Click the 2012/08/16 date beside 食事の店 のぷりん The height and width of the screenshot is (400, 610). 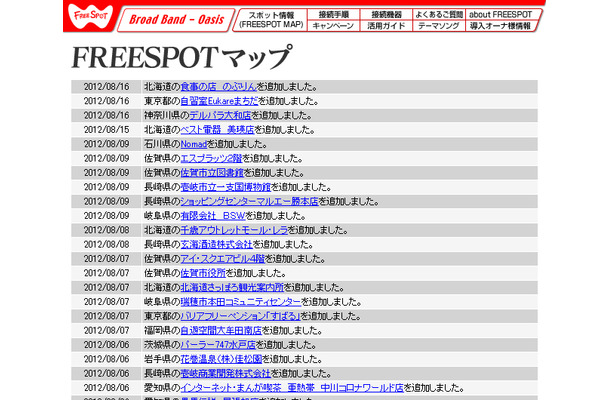[x=106, y=86]
